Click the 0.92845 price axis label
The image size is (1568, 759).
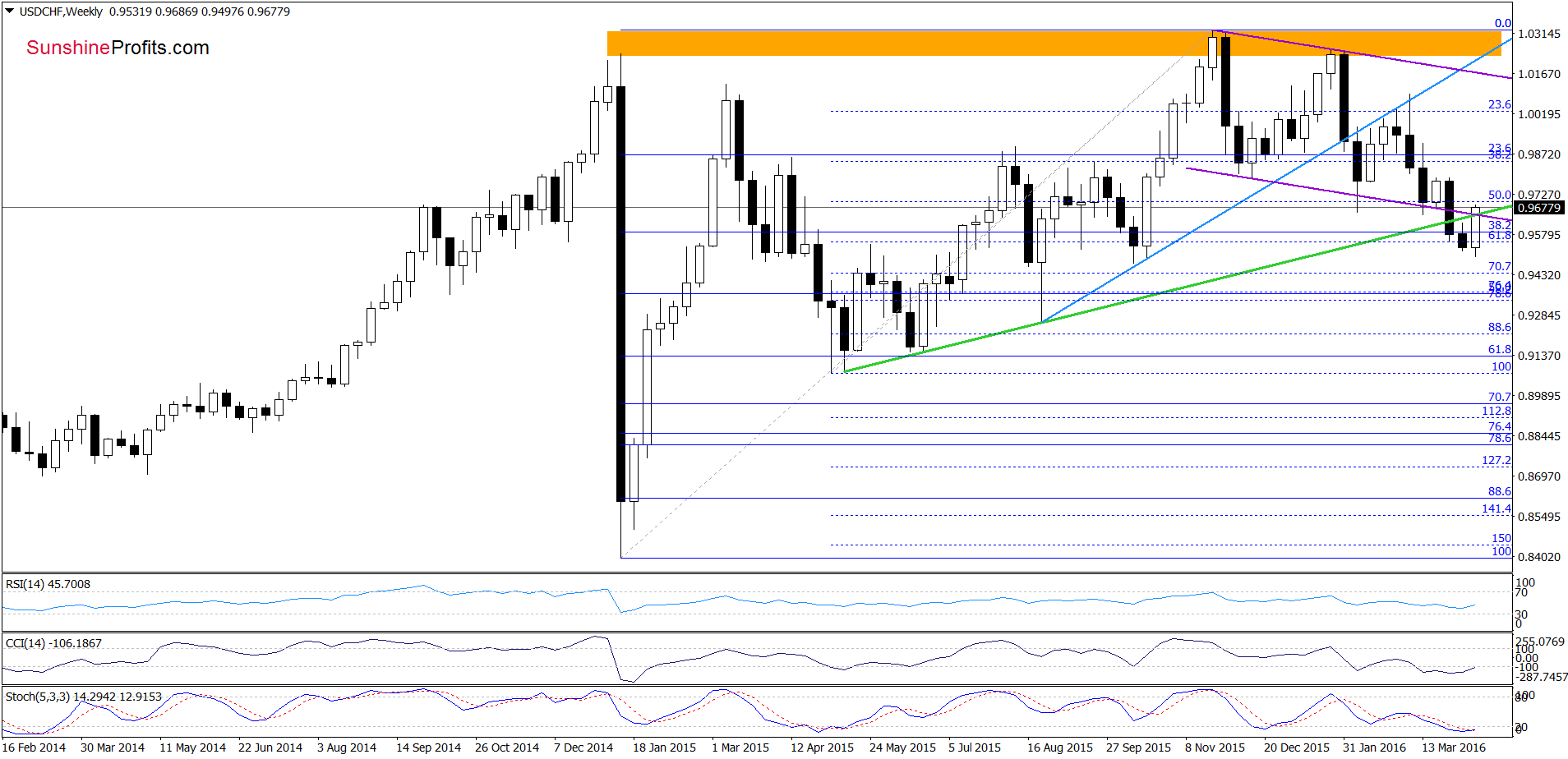1538,315
